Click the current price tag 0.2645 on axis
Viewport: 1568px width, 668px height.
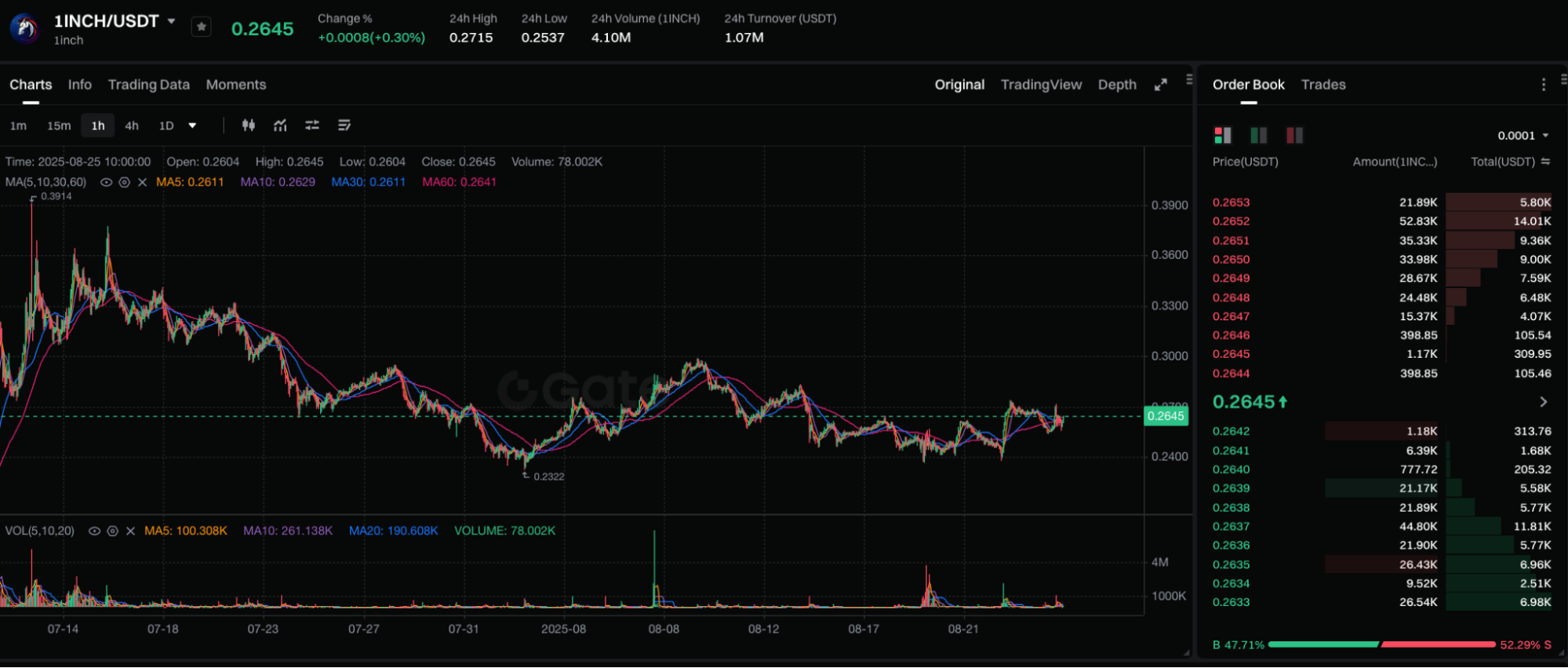[1166, 416]
